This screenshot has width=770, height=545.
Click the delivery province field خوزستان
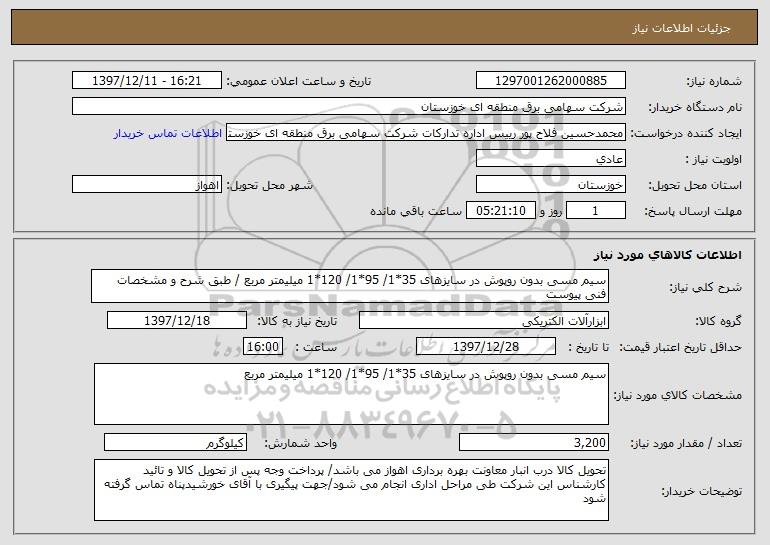tap(550, 185)
